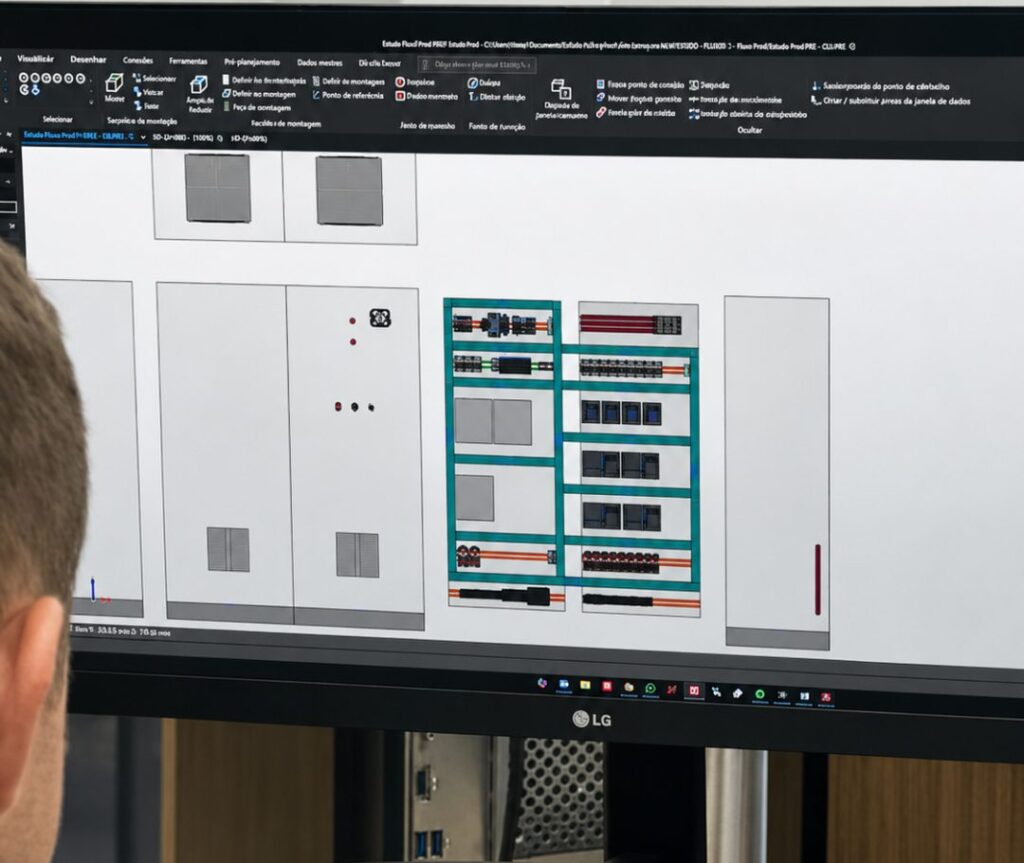This screenshot has height=863, width=1024.
Task: Open the Visualizar ribbon tab
Action: 36,59
